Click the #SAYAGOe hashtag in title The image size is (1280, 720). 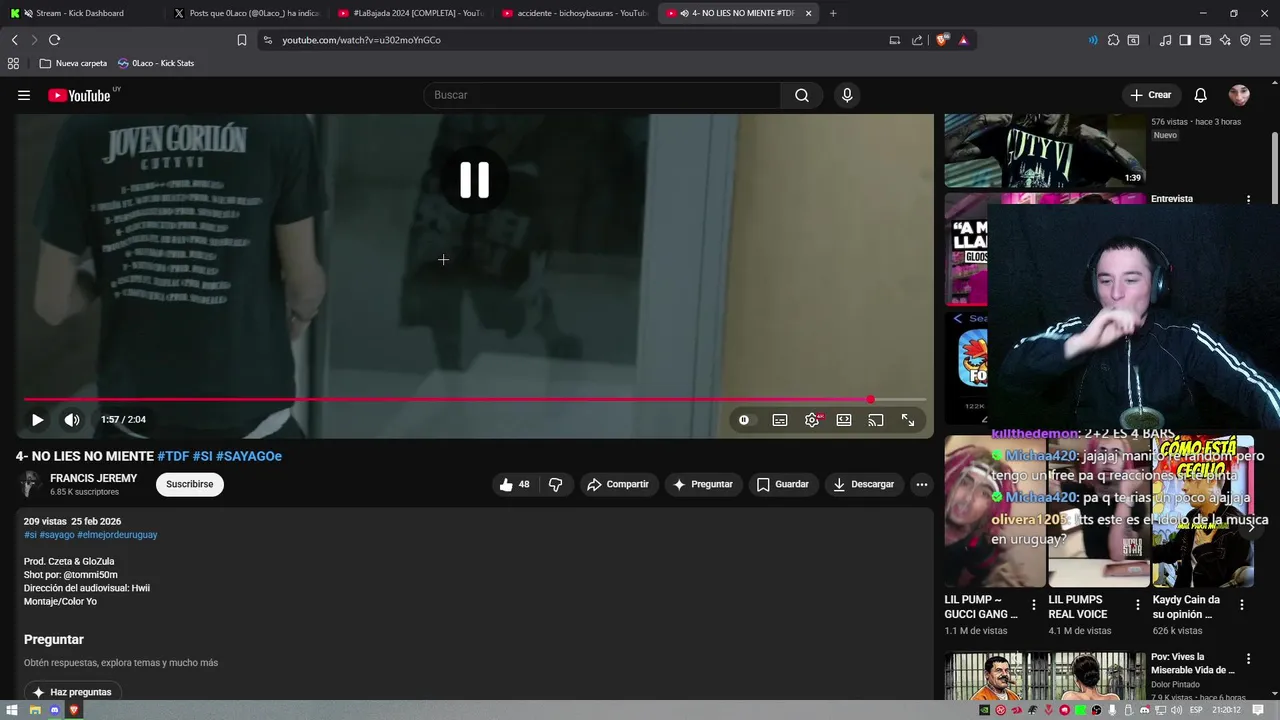[x=249, y=456]
